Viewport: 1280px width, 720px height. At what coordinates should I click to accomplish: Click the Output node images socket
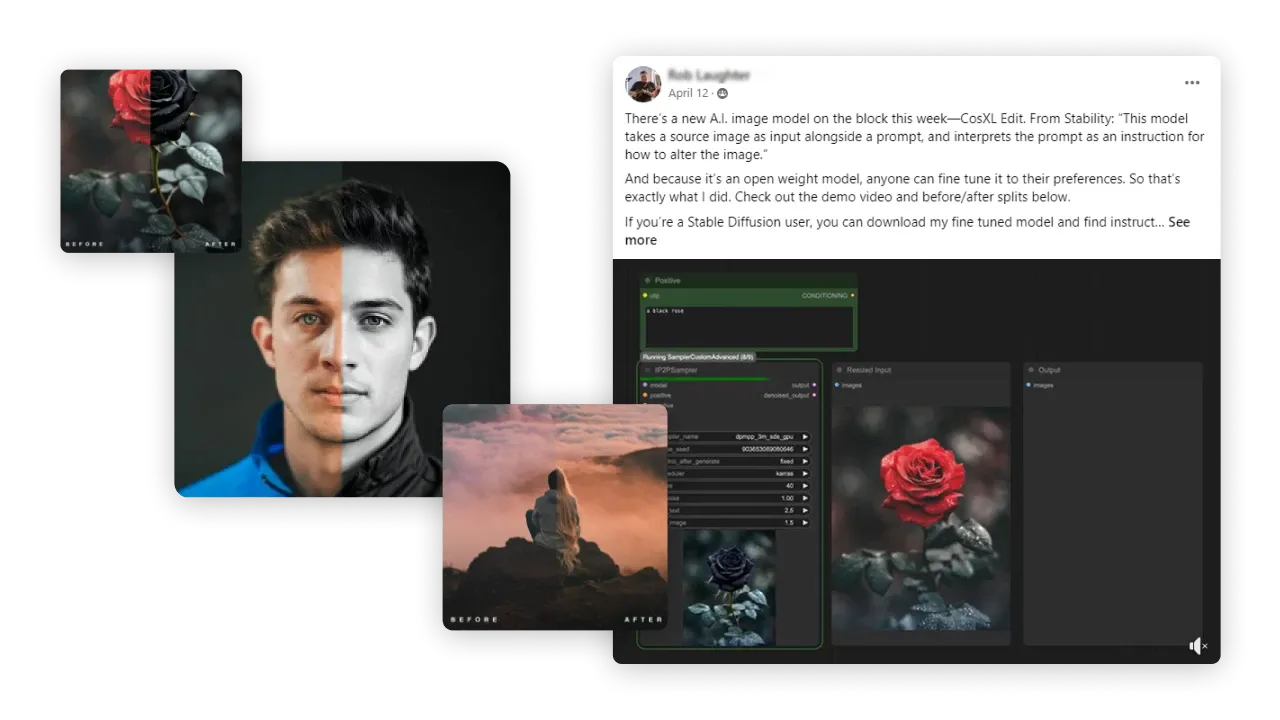click(x=1028, y=385)
